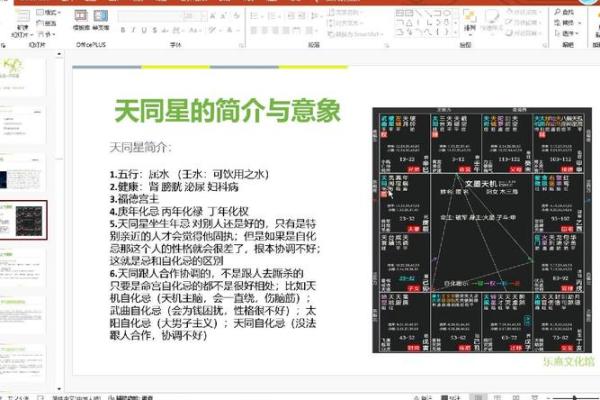Screen dimensions: 600x400
Task: Toggle the Notes pane in status bar
Action: pyautogui.click(x=423, y=398)
